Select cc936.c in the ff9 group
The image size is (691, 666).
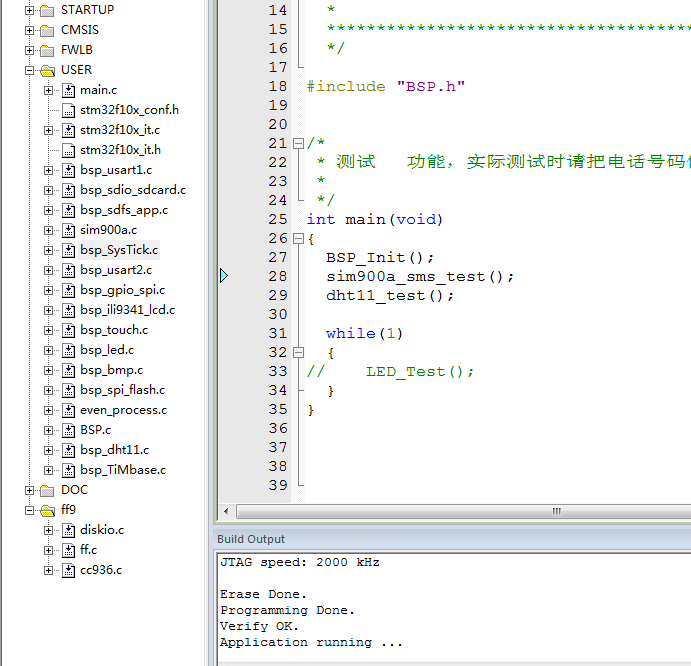pyautogui.click(x=101, y=570)
